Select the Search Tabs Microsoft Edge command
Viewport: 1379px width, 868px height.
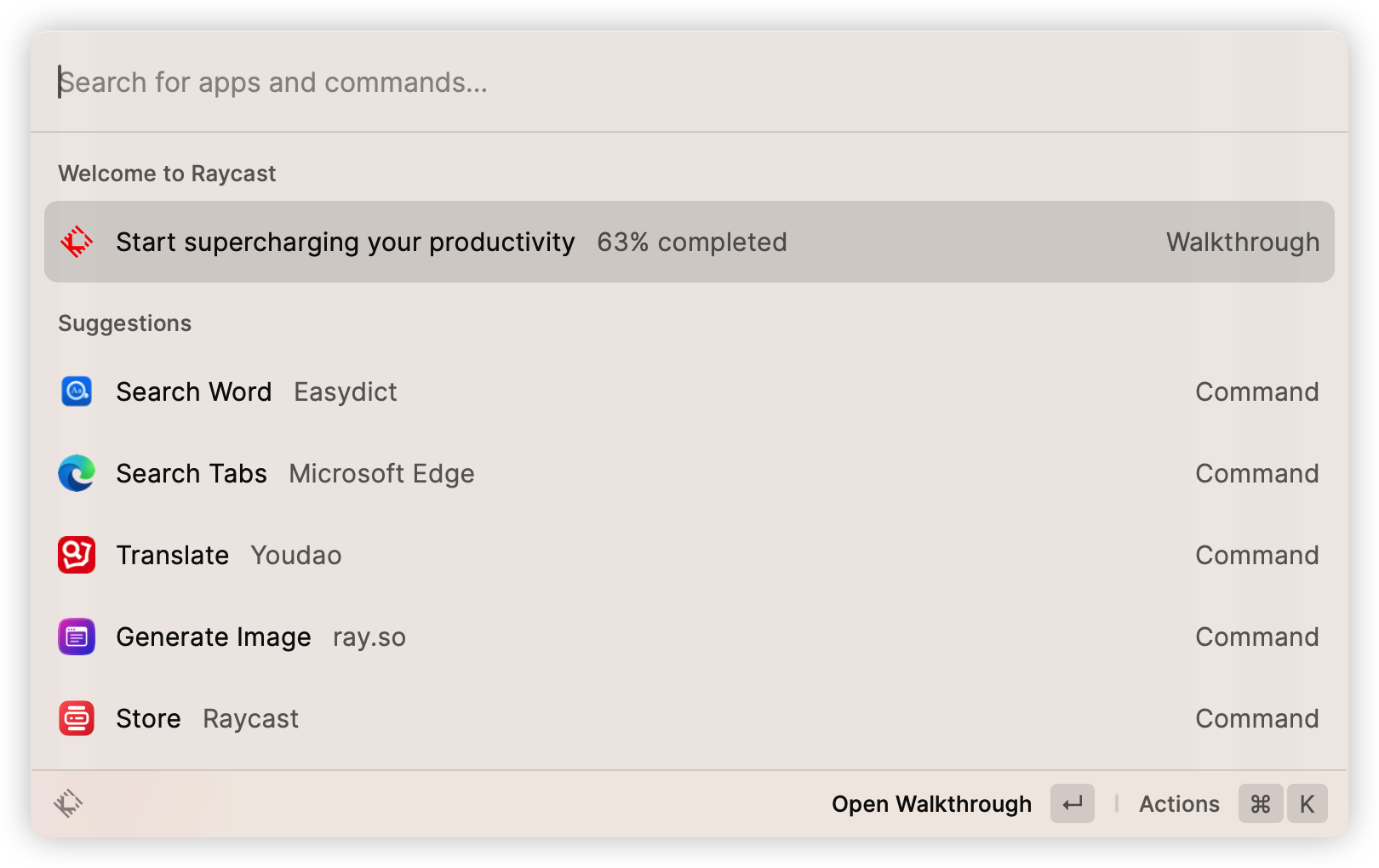689,473
